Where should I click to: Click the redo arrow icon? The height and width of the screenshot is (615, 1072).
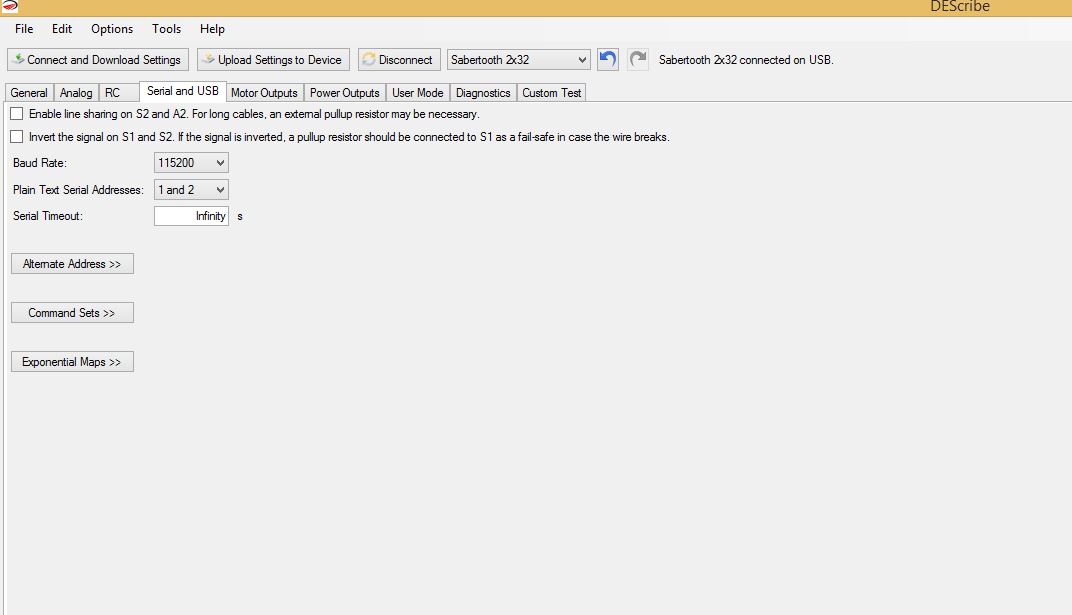(638, 60)
